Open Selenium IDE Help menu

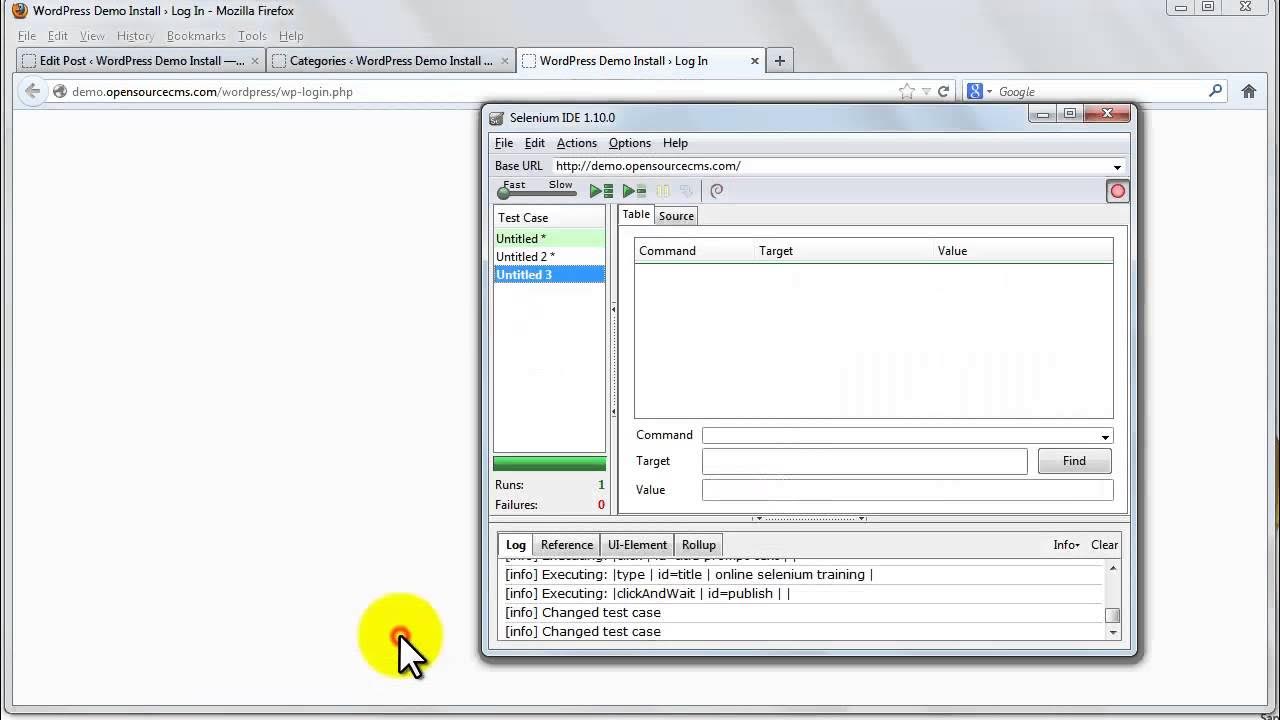tap(675, 143)
